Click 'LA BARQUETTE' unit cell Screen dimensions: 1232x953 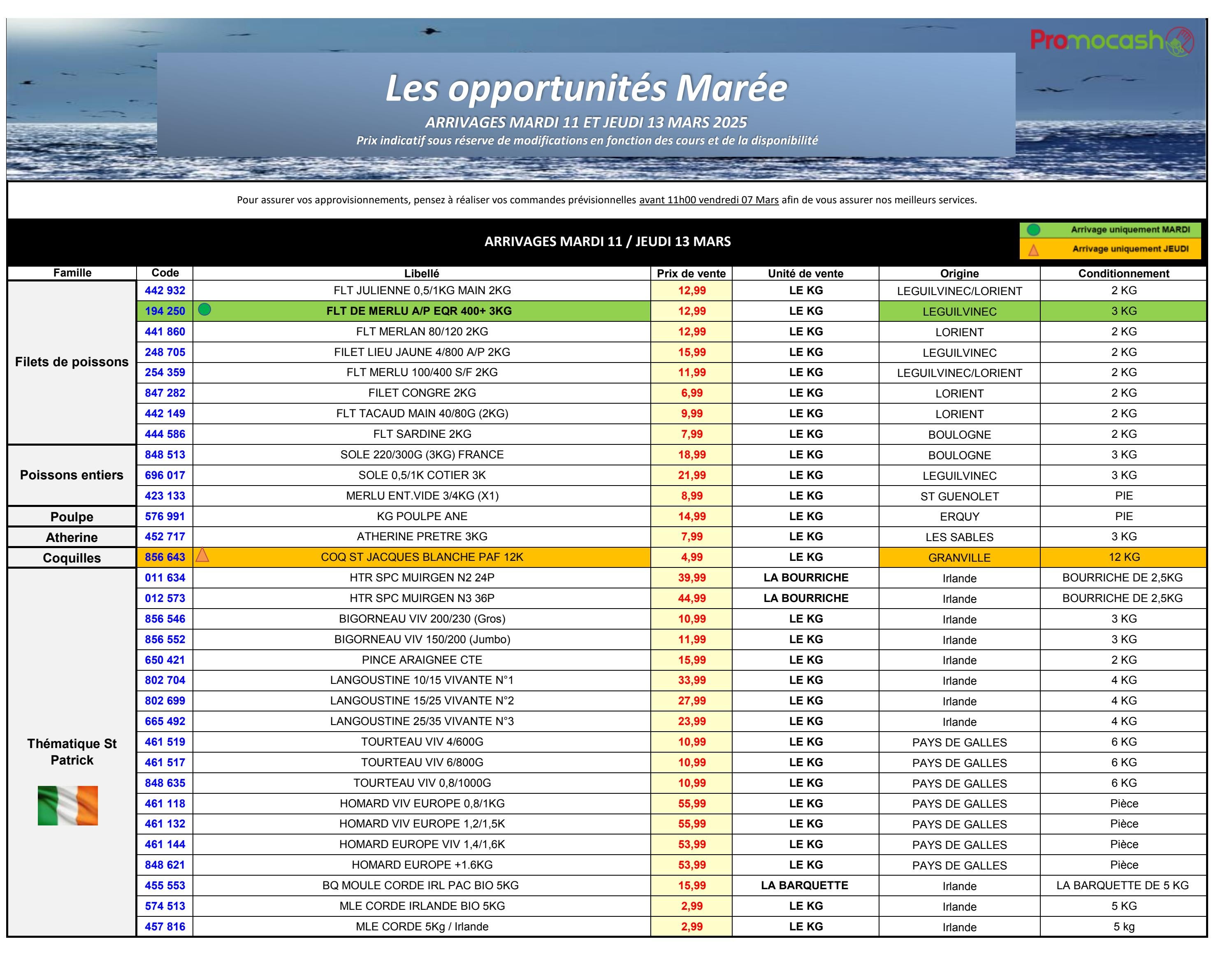[805, 885]
